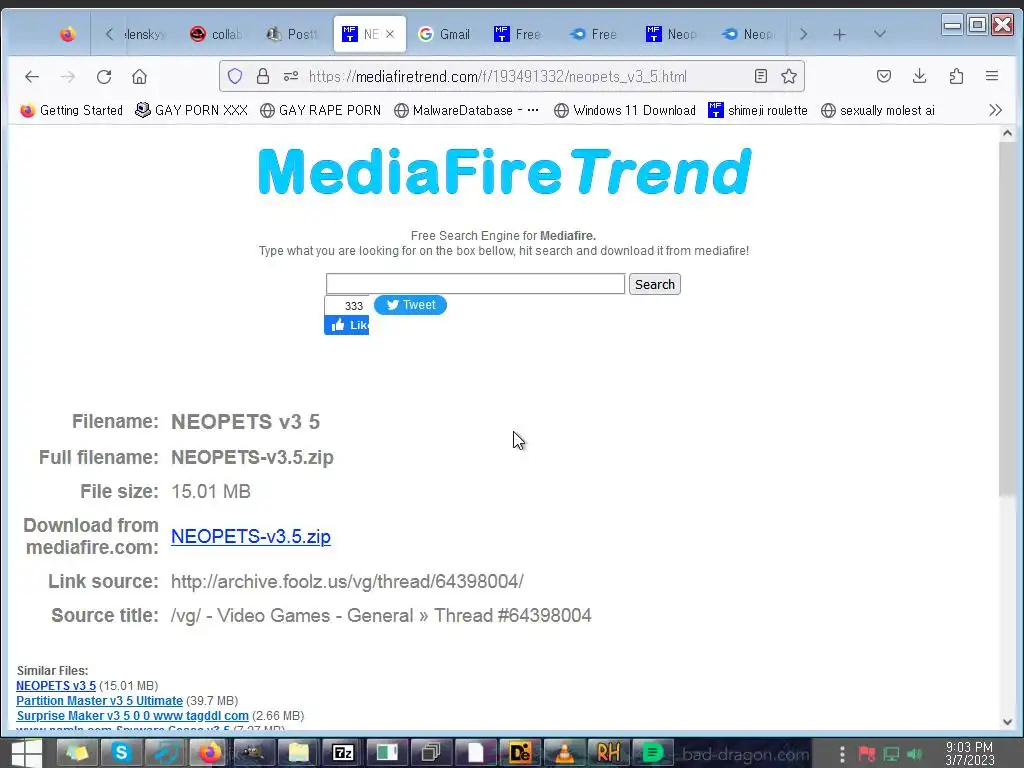Open a new browser tab

click(x=840, y=35)
